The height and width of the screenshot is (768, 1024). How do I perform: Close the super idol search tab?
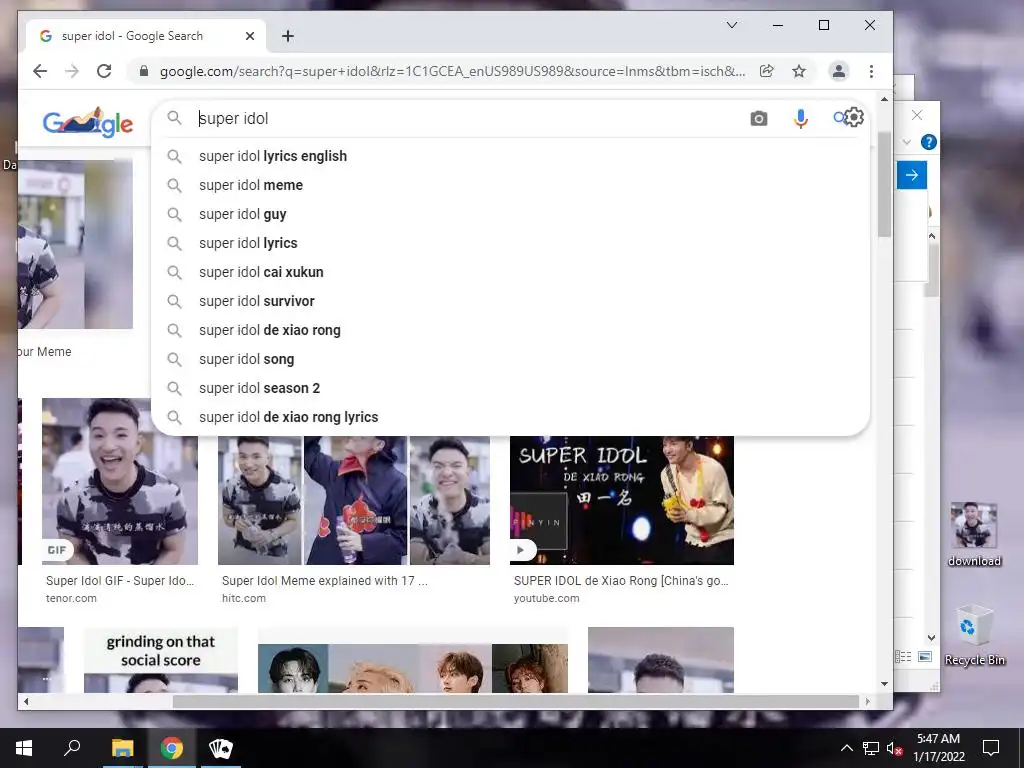point(249,36)
